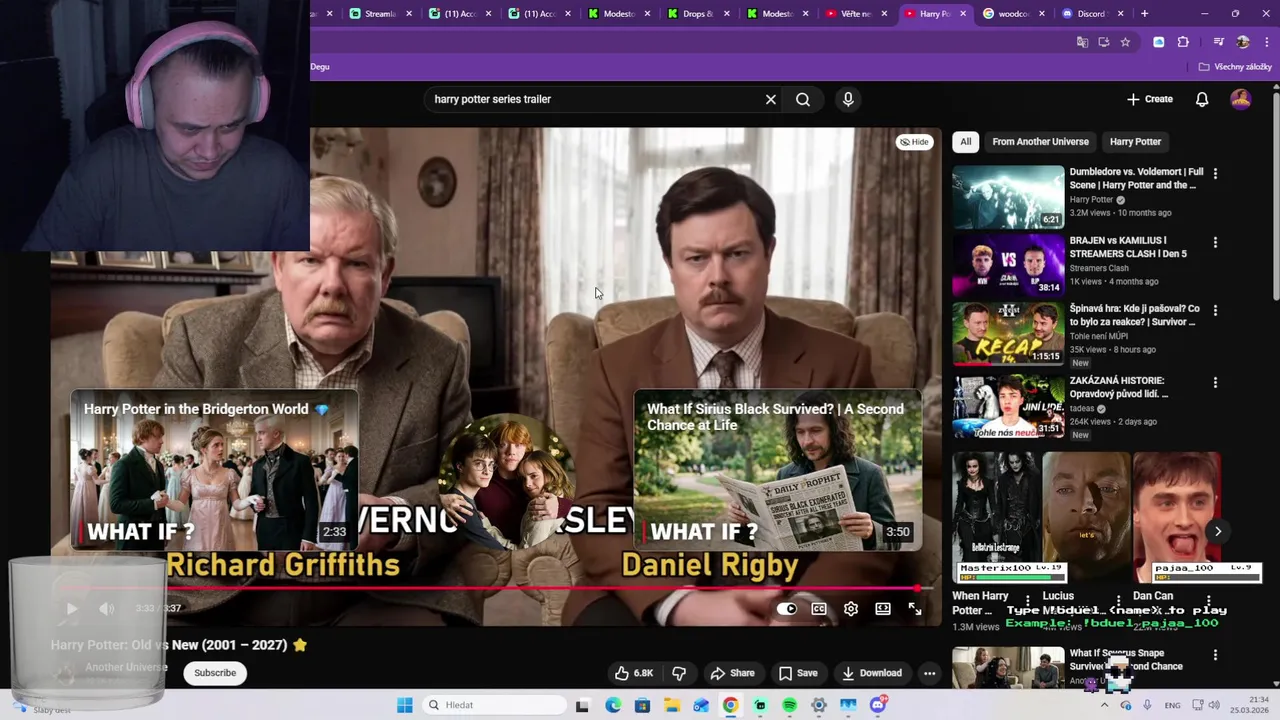Open the YouTube account avatar menu
This screenshot has height=720, width=1280.
(x=1240, y=99)
